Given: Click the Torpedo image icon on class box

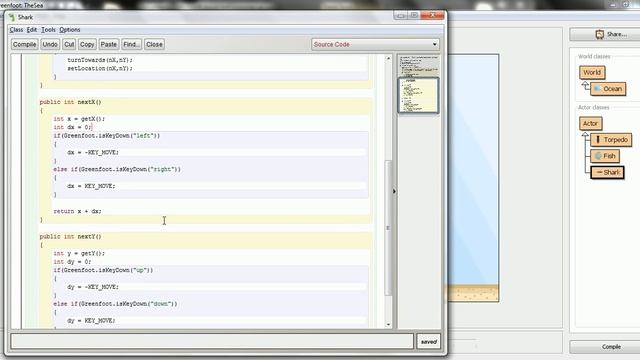Looking at the screenshot, I should coord(598,140).
